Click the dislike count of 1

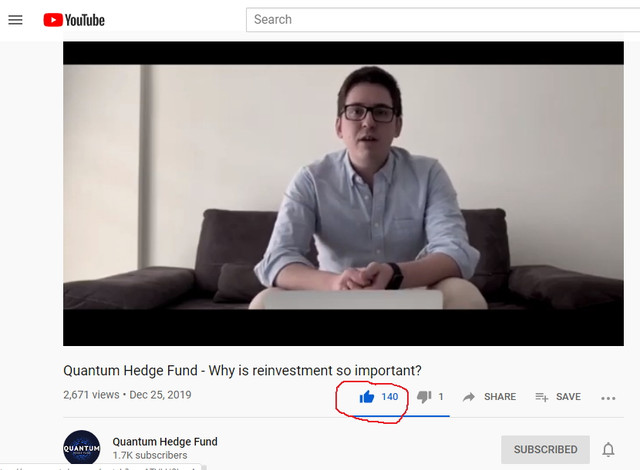(x=441, y=397)
